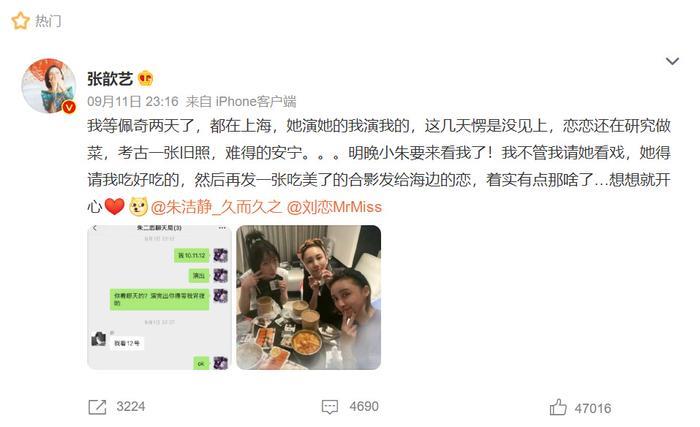This screenshot has width=700, height=427.
Task: Open the repost count 3224
Action: tap(131, 406)
